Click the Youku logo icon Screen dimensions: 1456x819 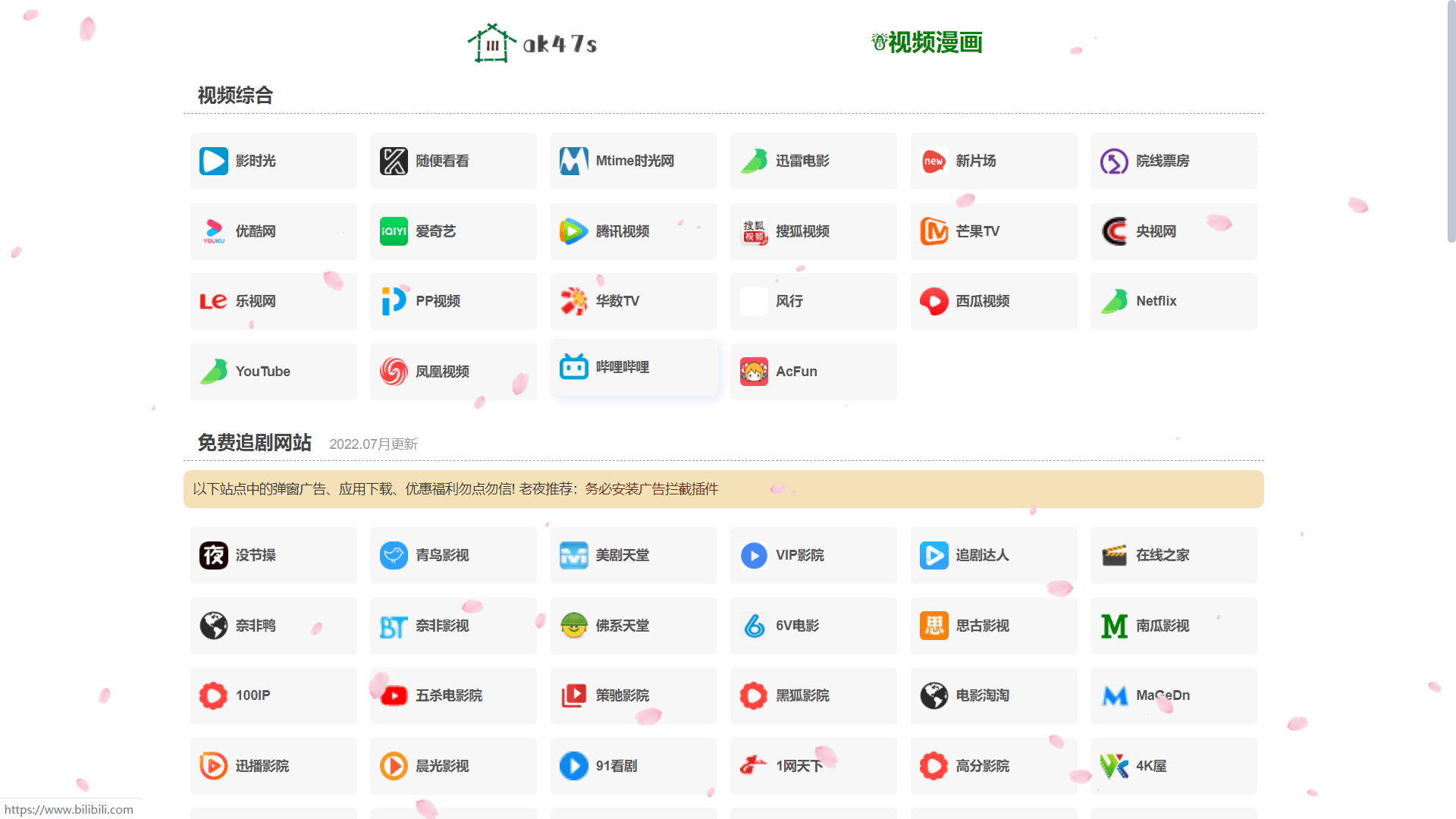click(x=214, y=231)
